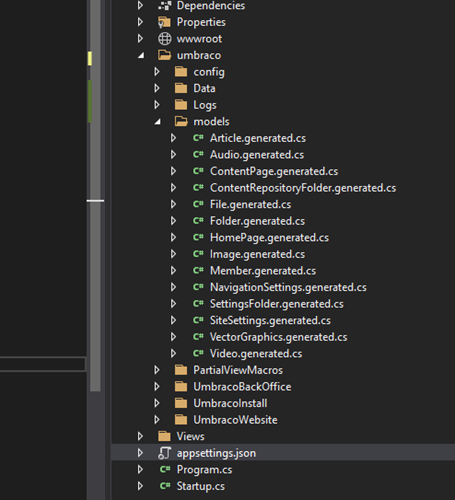Screen dimensions: 455x500
Task: Select the UmbracoInstall folder label
Action: (x=230, y=403)
